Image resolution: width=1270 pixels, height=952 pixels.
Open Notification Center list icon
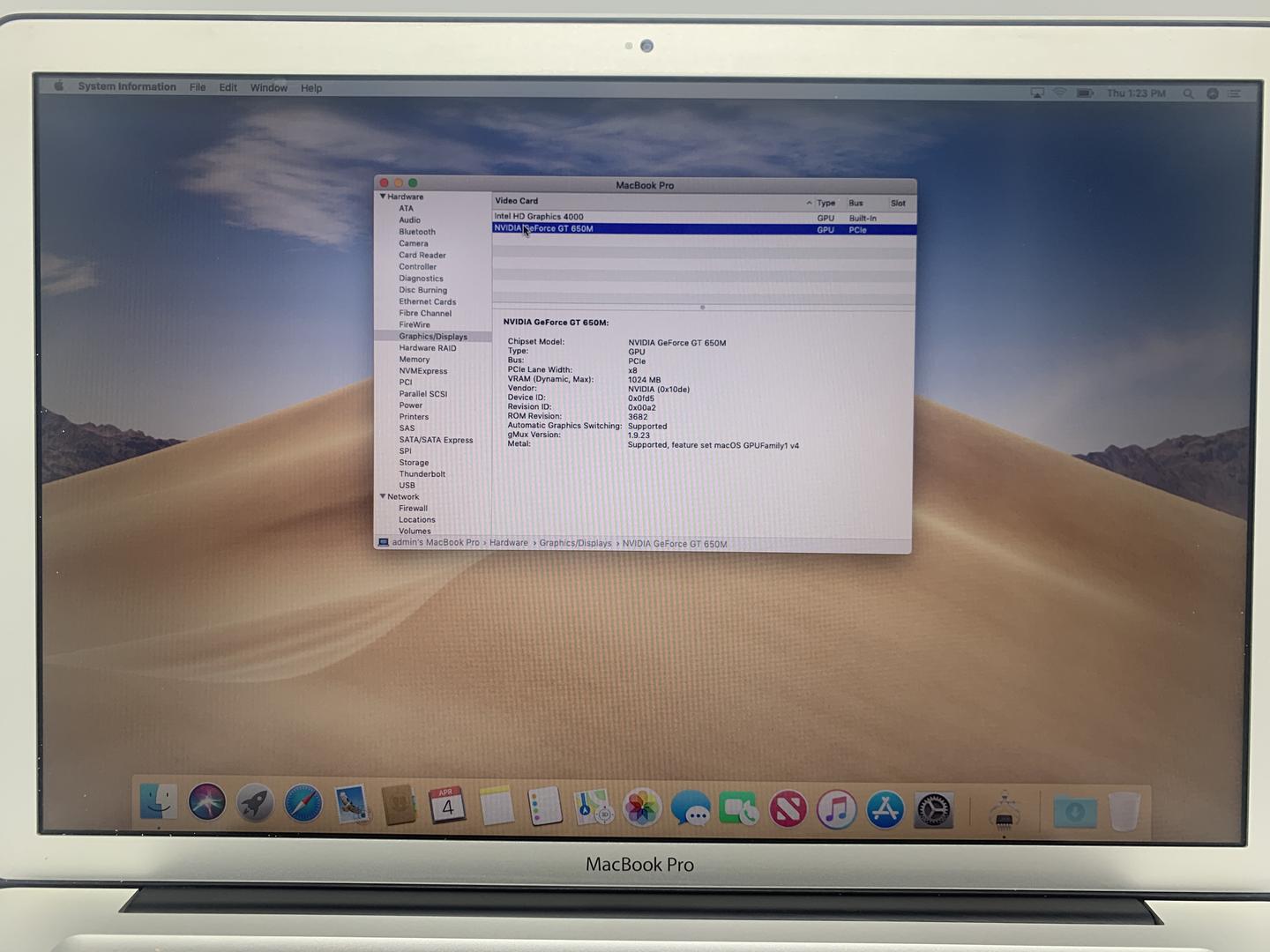click(1234, 93)
